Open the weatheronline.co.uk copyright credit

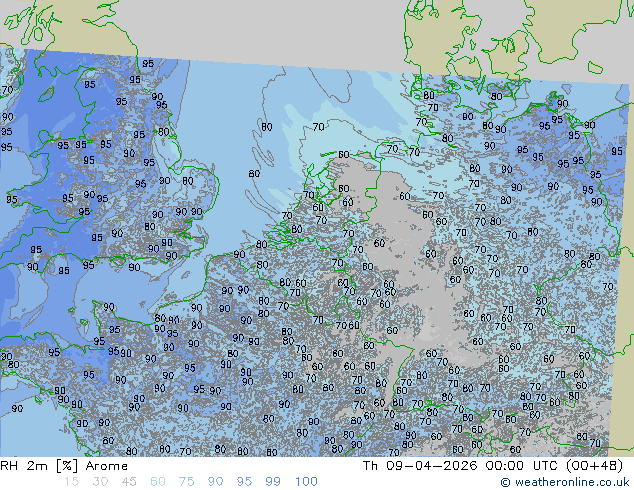[565, 482]
